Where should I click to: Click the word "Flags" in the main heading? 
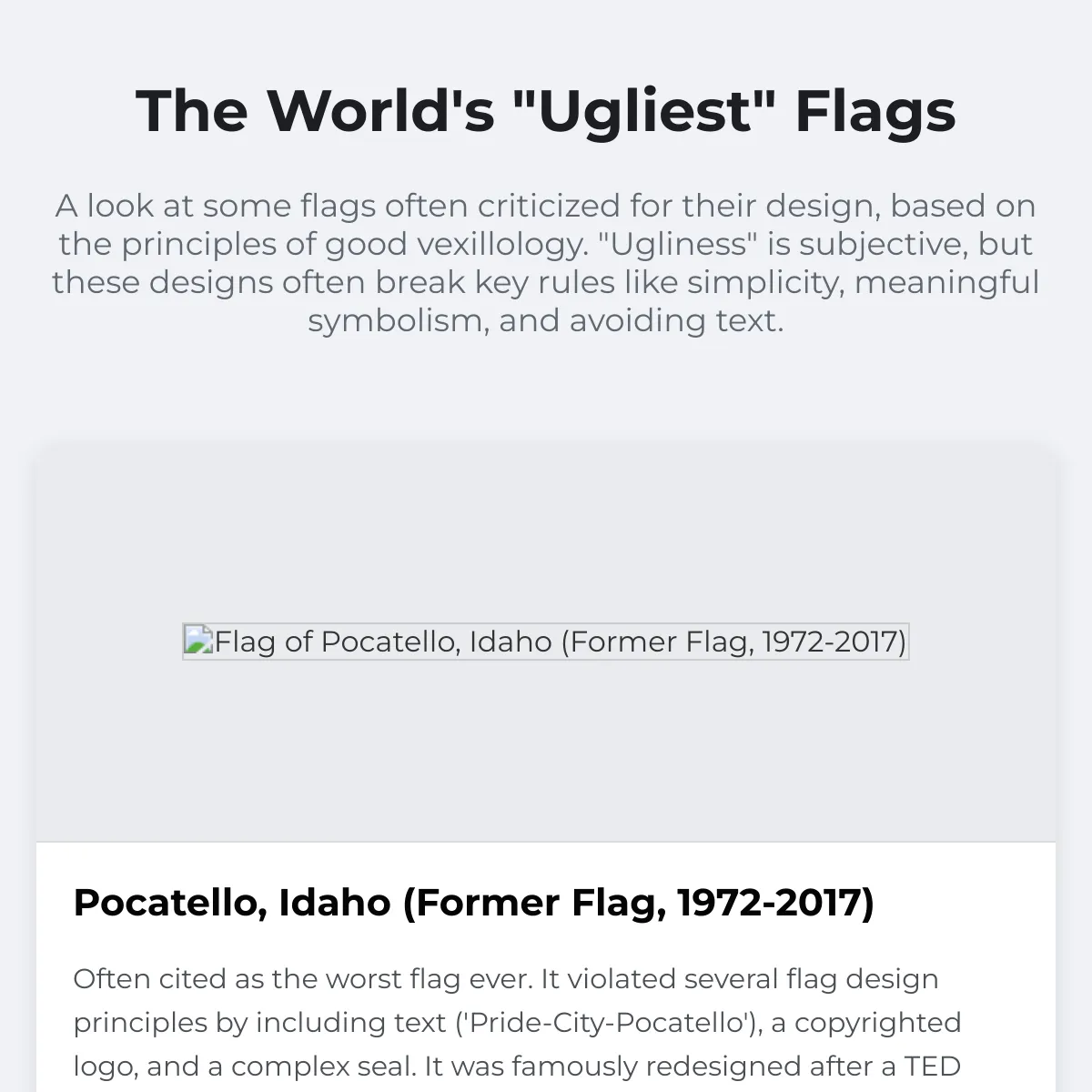click(x=875, y=111)
